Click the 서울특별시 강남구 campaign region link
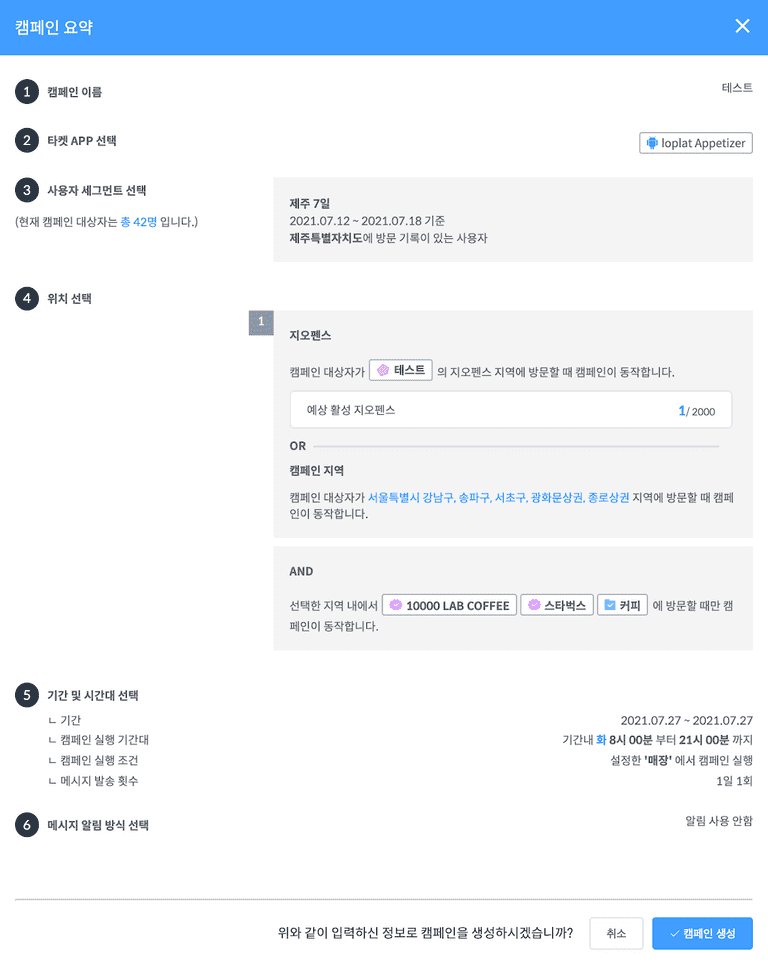Image resolution: width=768 pixels, height=965 pixels. coord(410,497)
